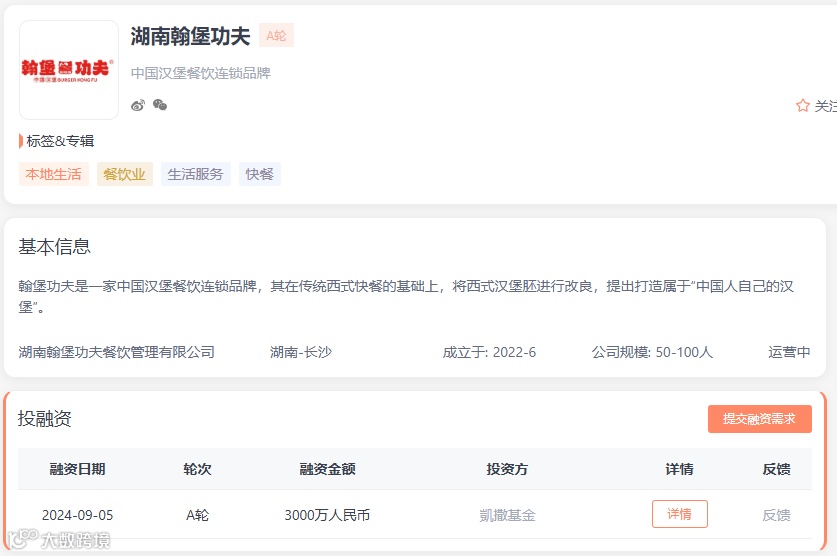This screenshot has height=556, width=837.
Task: Click the 反馈 column header
Action: click(776, 469)
